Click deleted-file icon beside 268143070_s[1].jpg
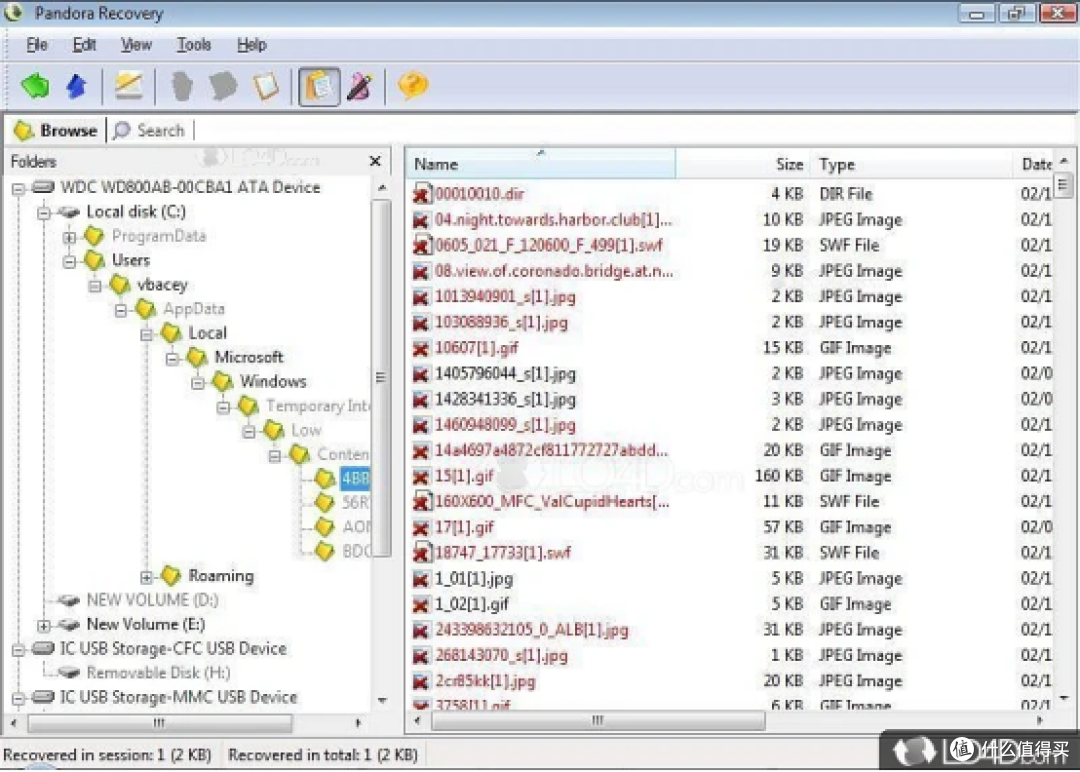Screen dimensions: 1080x772 pos(421,656)
